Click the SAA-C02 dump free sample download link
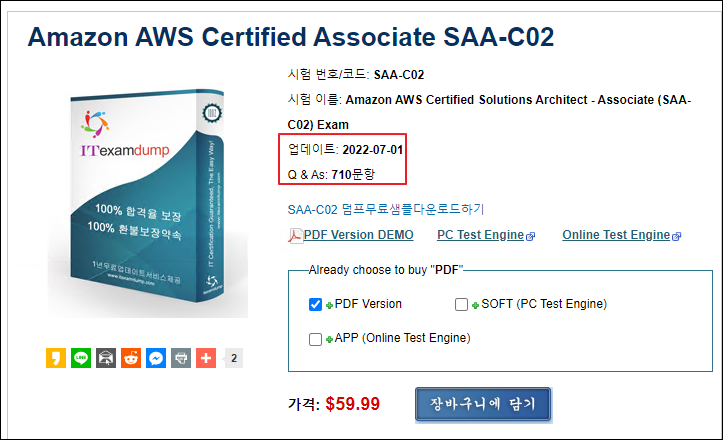Image resolution: width=723 pixels, height=440 pixels. coord(386,209)
